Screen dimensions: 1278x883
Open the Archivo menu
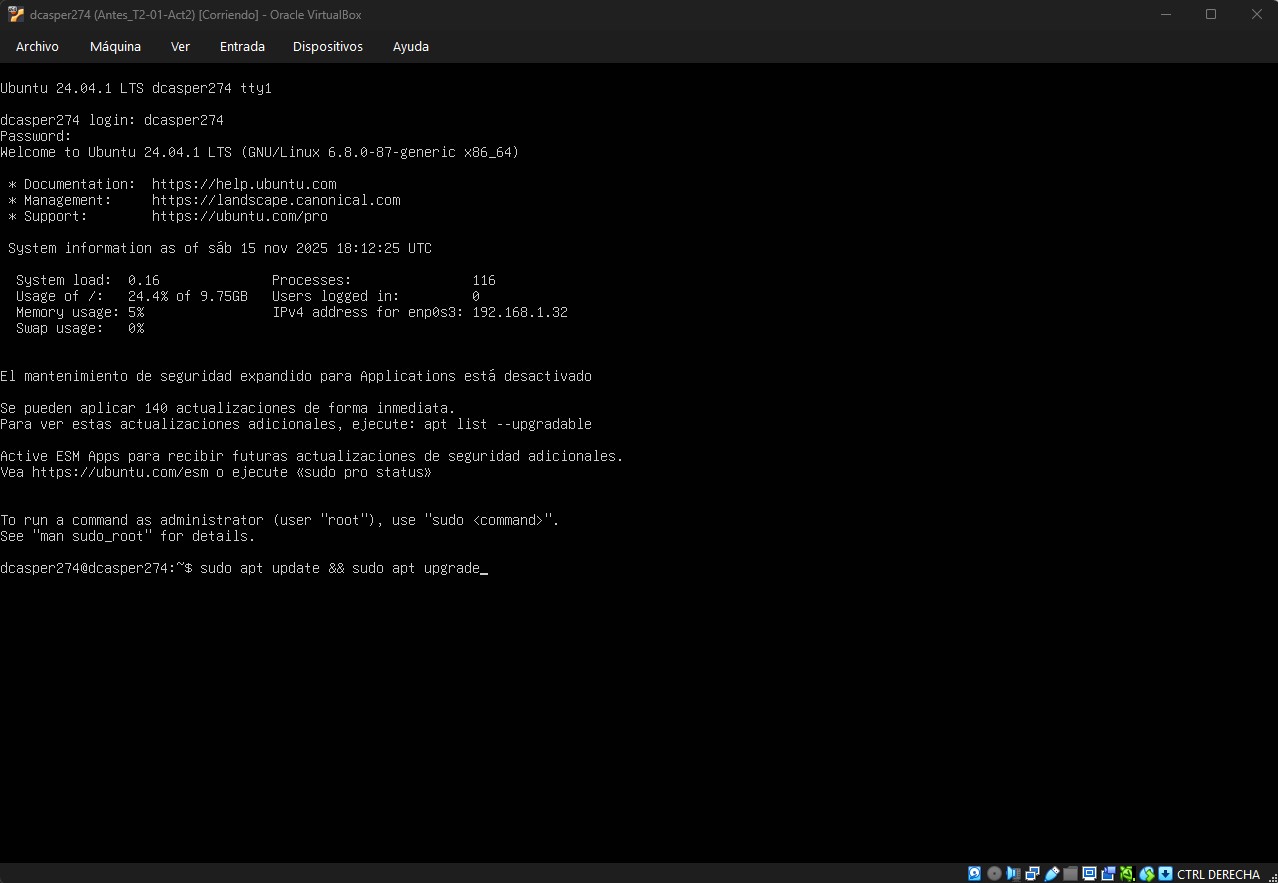[37, 47]
